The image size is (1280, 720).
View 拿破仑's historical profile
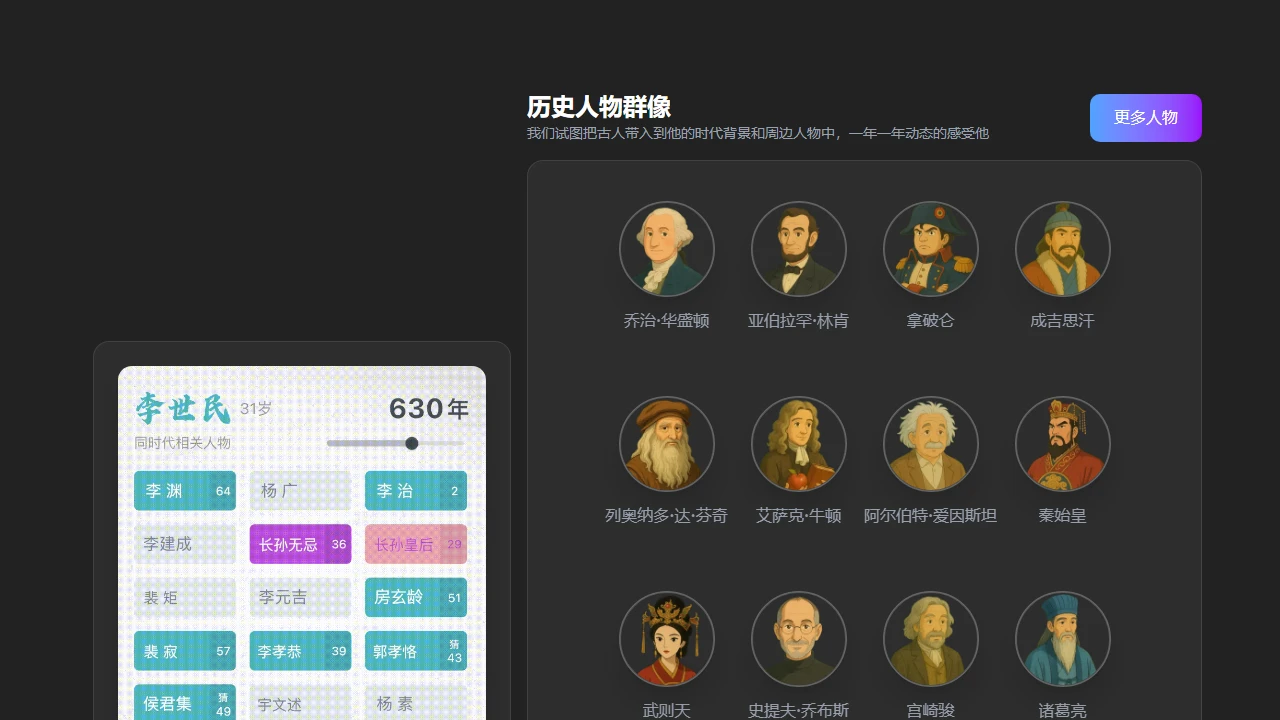click(x=931, y=249)
